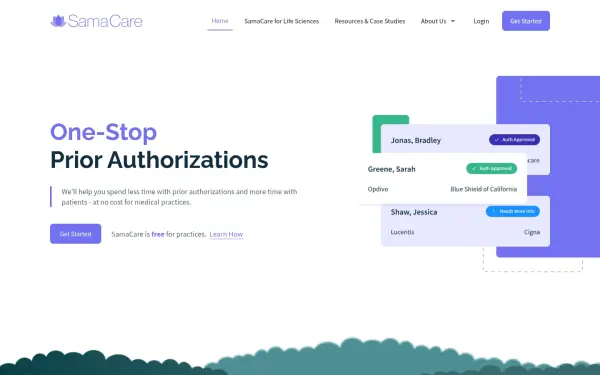Select the Jonas, Bradley Auth Approved badge
This screenshot has width=600, height=375.
pyautogui.click(x=514, y=140)
